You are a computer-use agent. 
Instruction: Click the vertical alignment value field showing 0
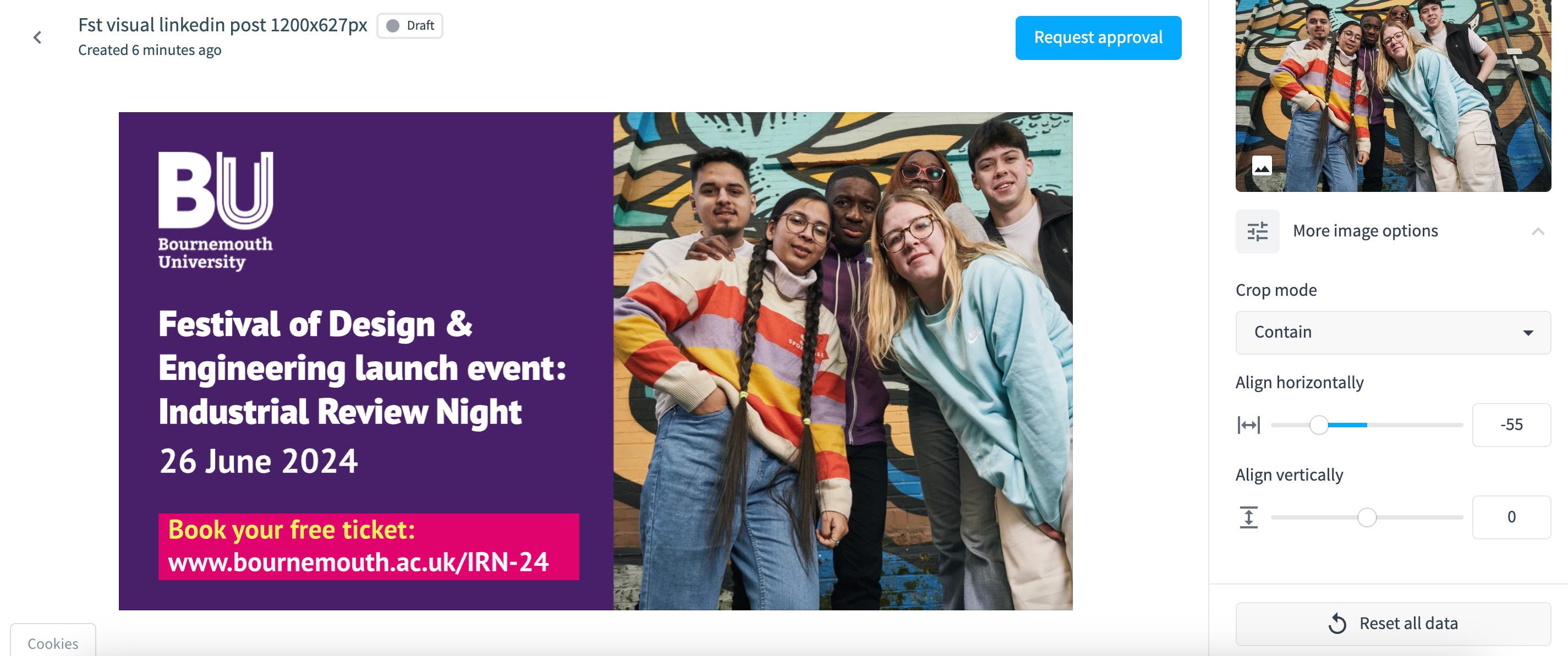[1511, 517]
